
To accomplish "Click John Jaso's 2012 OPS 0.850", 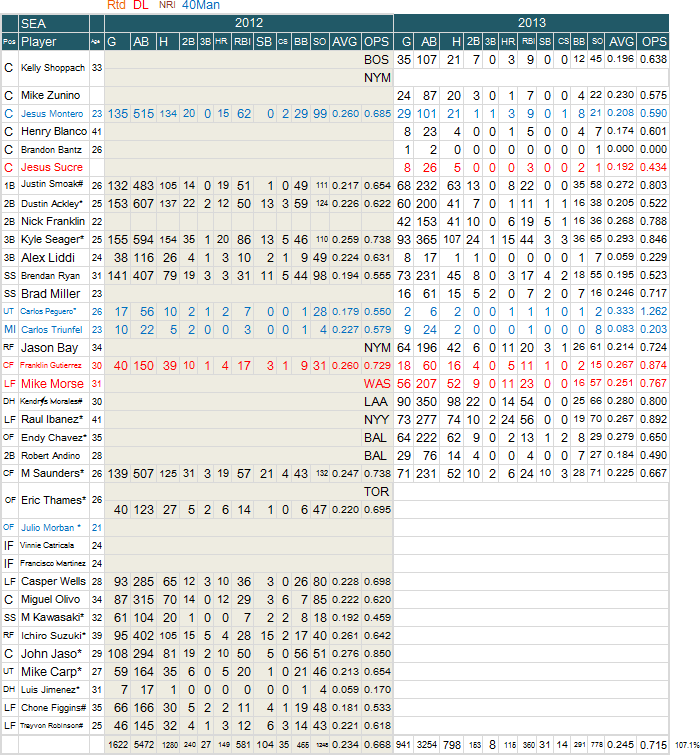I will 377,654.
